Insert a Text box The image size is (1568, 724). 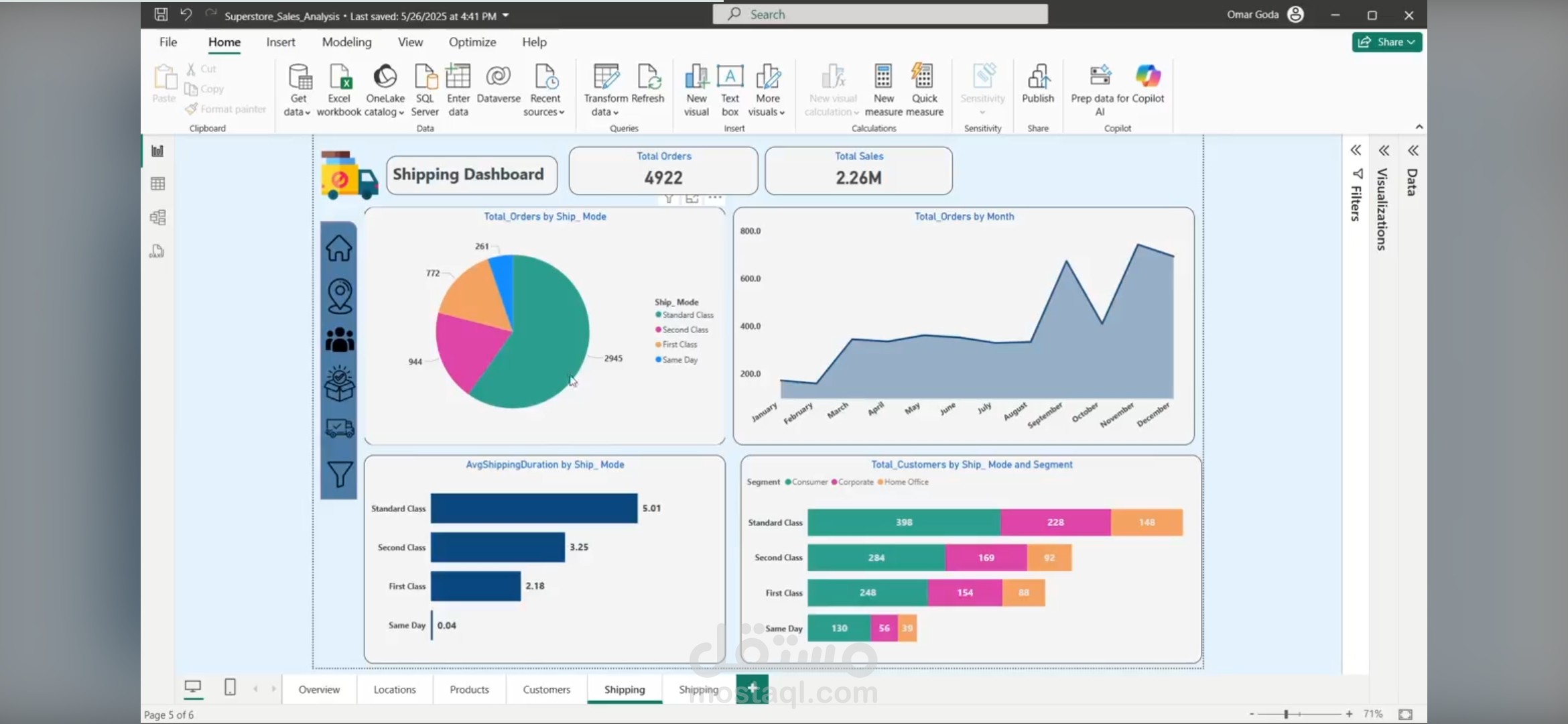pos(730,90)
